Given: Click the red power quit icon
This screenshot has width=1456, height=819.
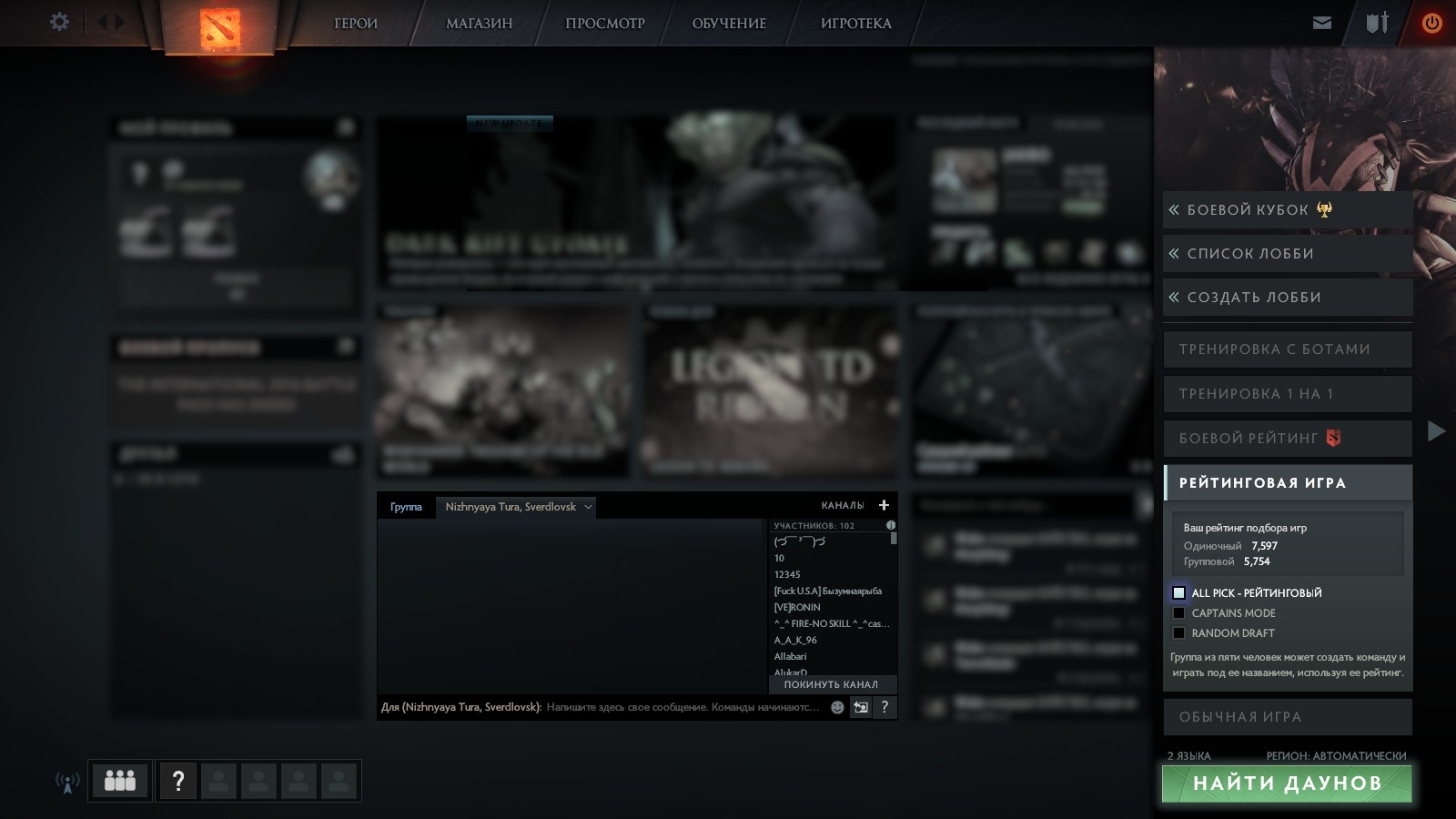Looking at the screenshot, I should click(1431, 23).
